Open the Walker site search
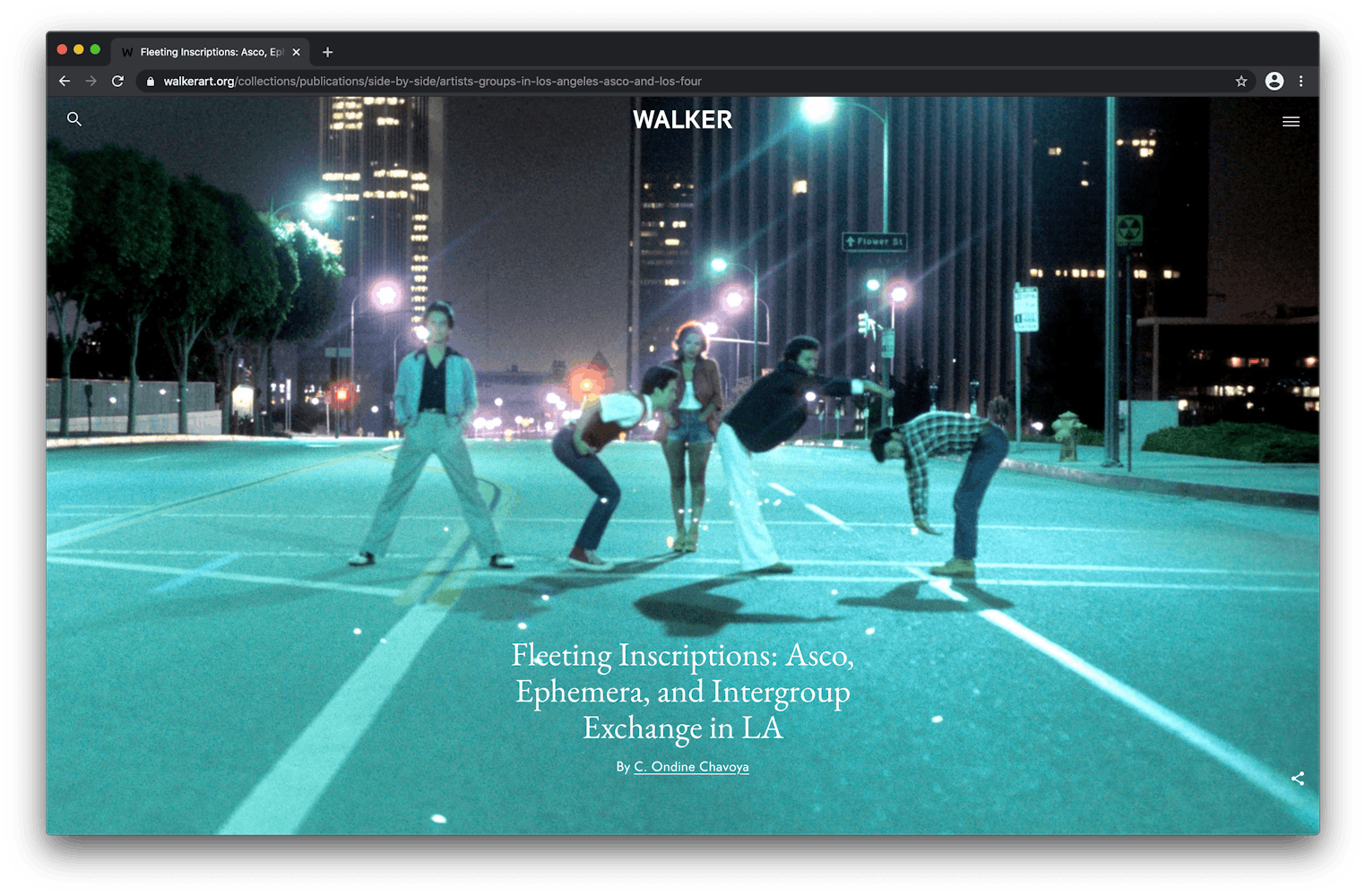 (74, 119)
